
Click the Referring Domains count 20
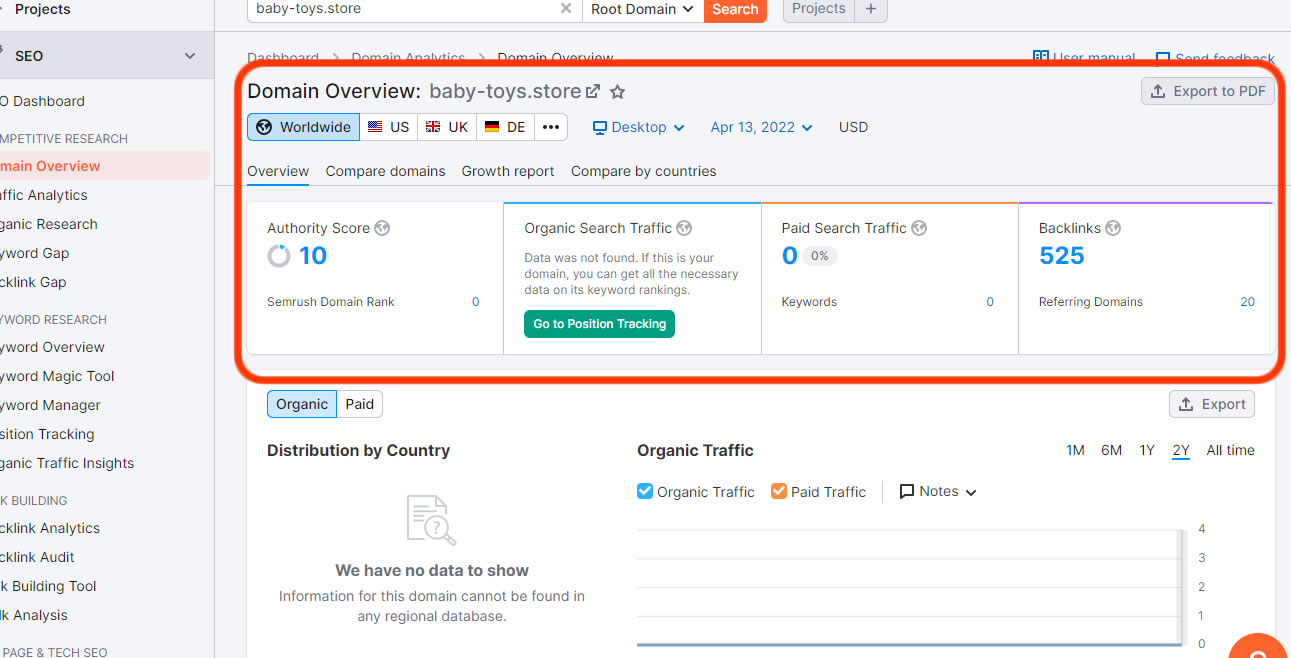[1247, 302]
